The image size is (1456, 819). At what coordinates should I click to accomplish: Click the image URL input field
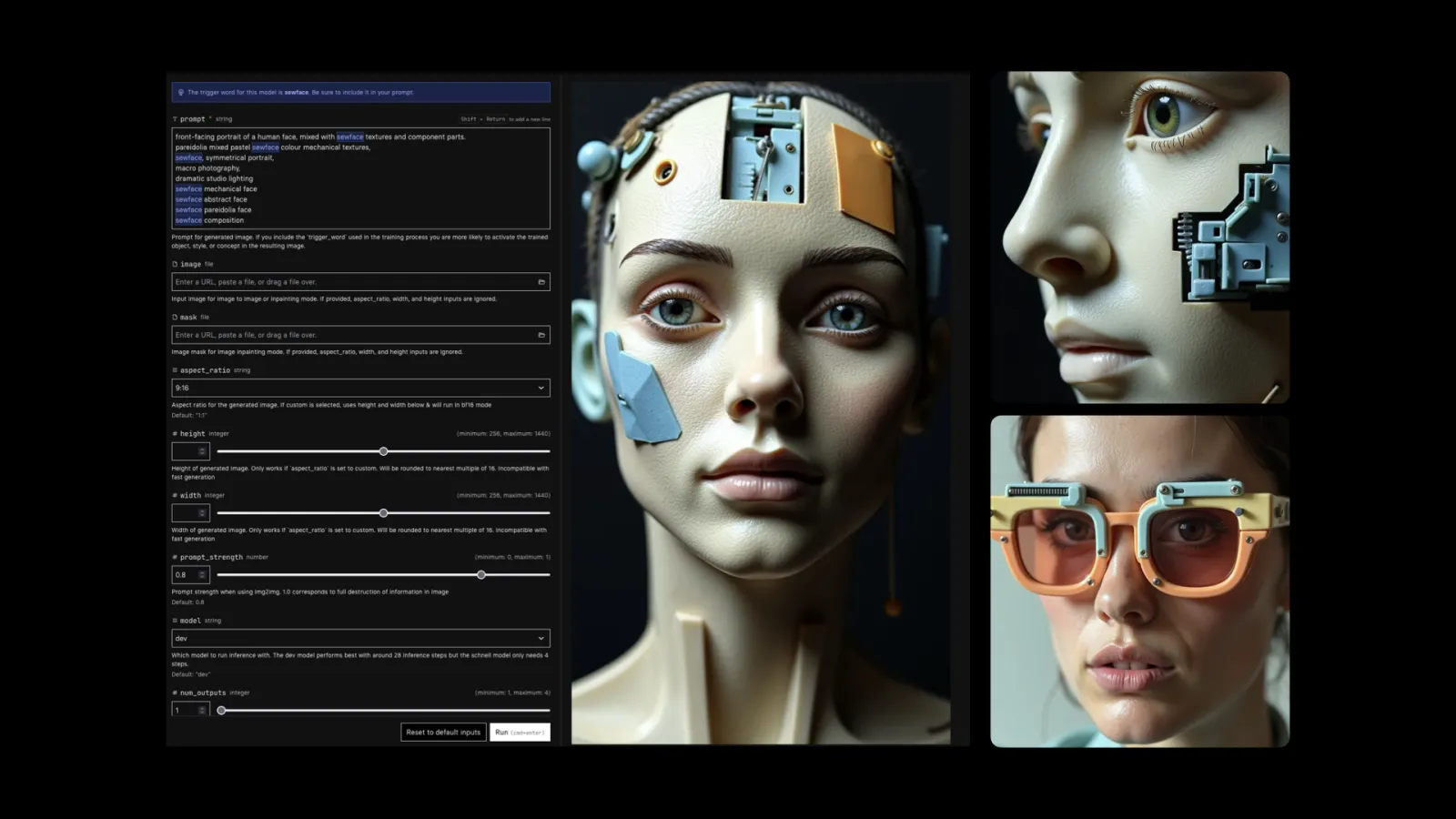tap(360, 282)
